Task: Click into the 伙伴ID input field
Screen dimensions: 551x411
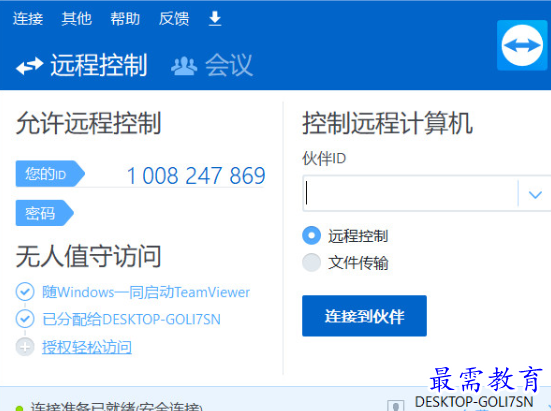Action: click(410, 193)
